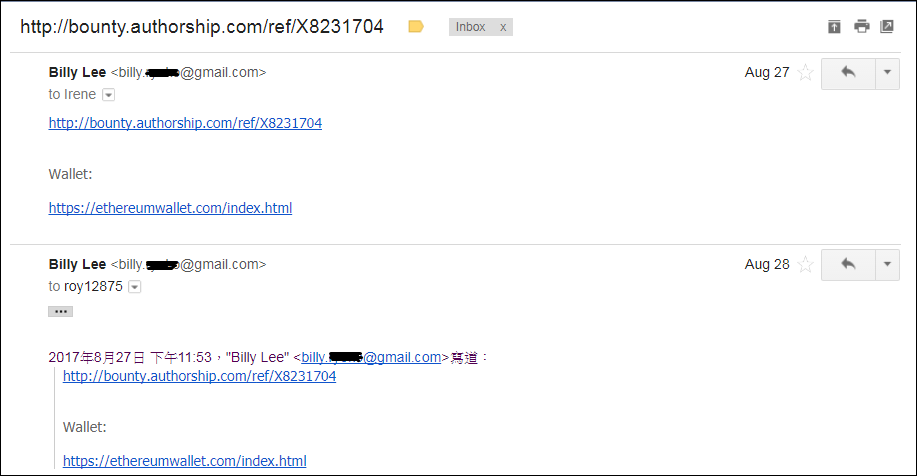Reply to the Aug 28 message
917x476 pixels.
click(848, 265)
